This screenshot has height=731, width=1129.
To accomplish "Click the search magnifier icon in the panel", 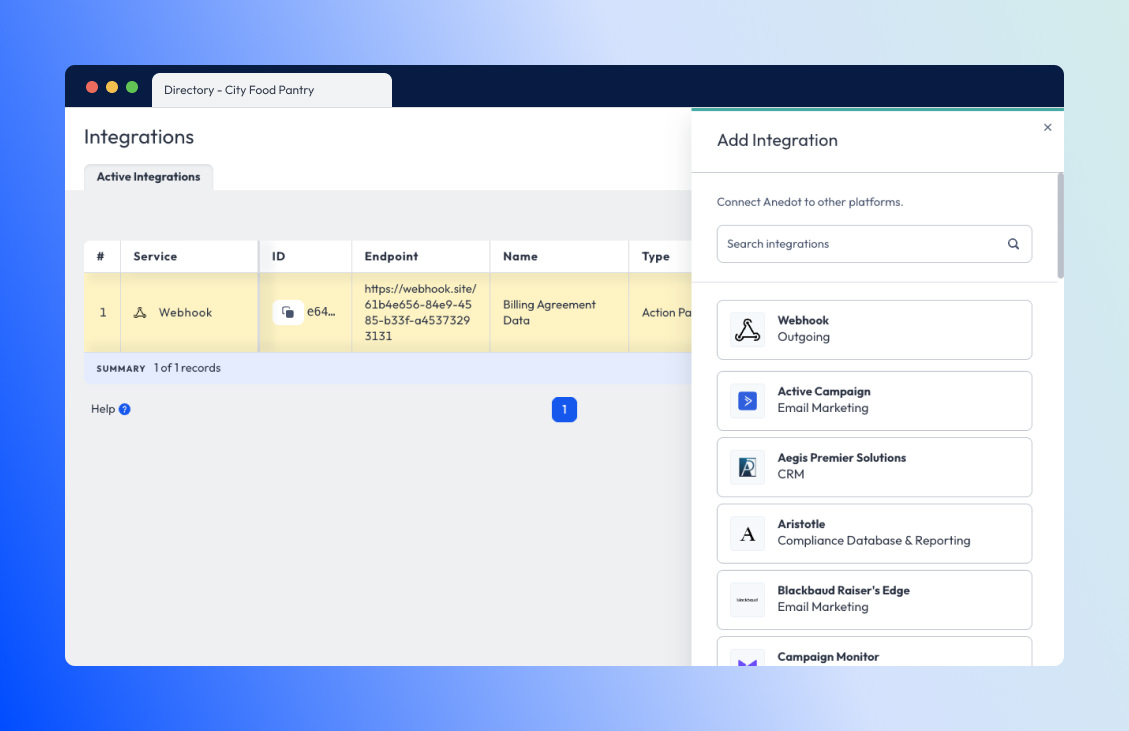I will pyautogui.click(x=1013, y=244).
